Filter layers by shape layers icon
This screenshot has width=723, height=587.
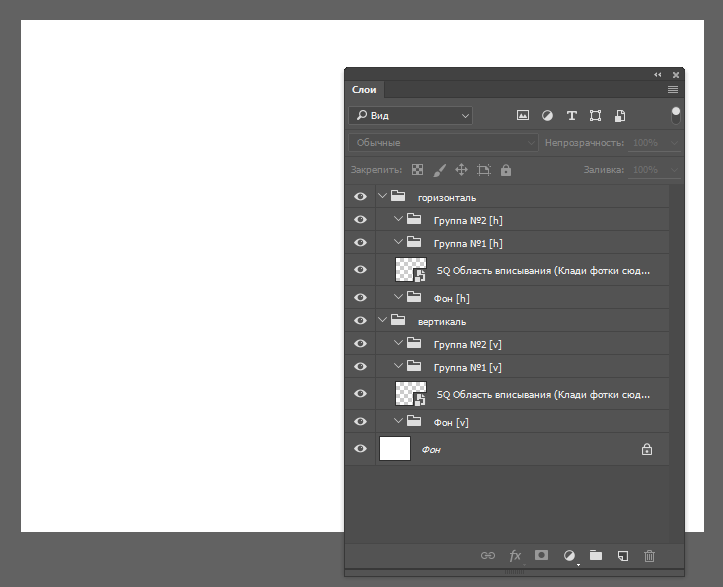click(595, 115)
